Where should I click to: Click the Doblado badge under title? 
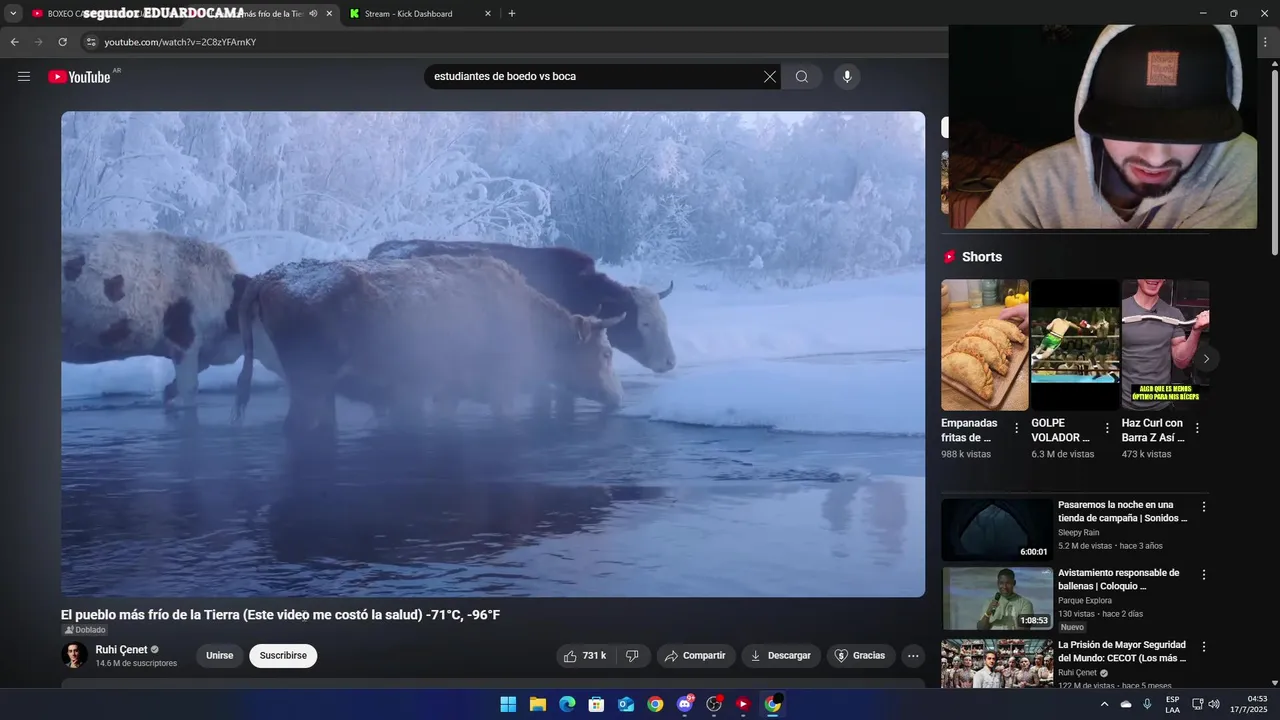84,630
